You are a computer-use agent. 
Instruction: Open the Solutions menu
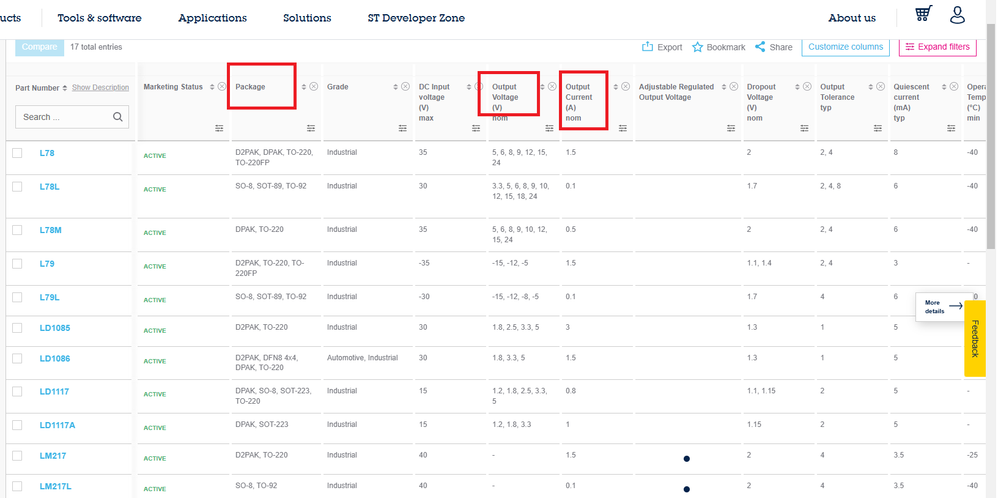click(x=307, y=18)
